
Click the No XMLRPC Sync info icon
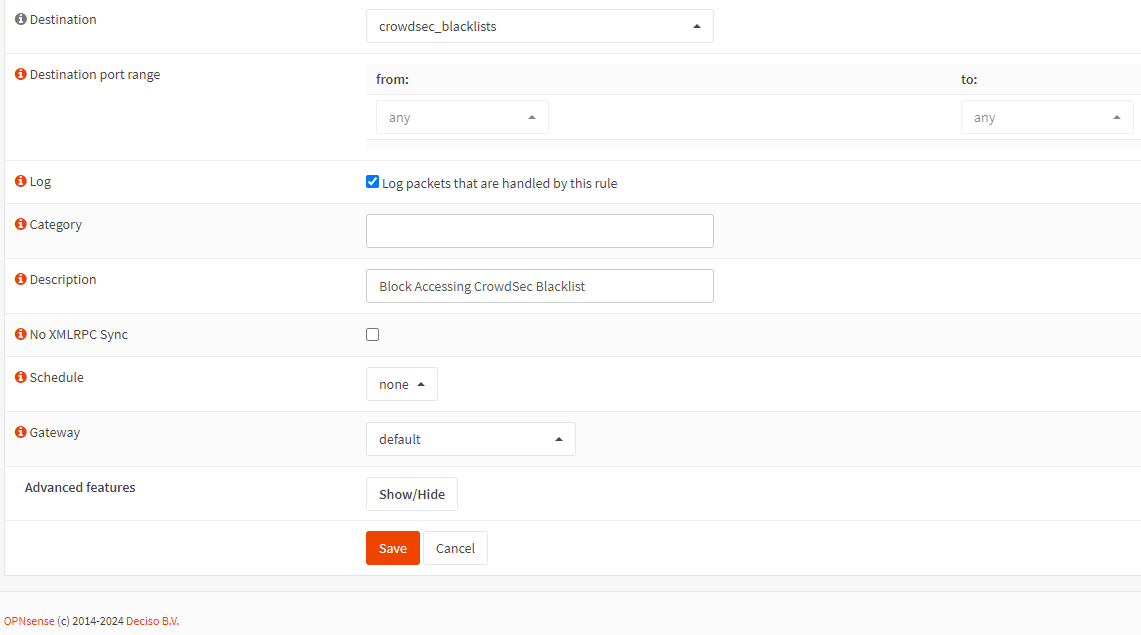coord(18,334)
